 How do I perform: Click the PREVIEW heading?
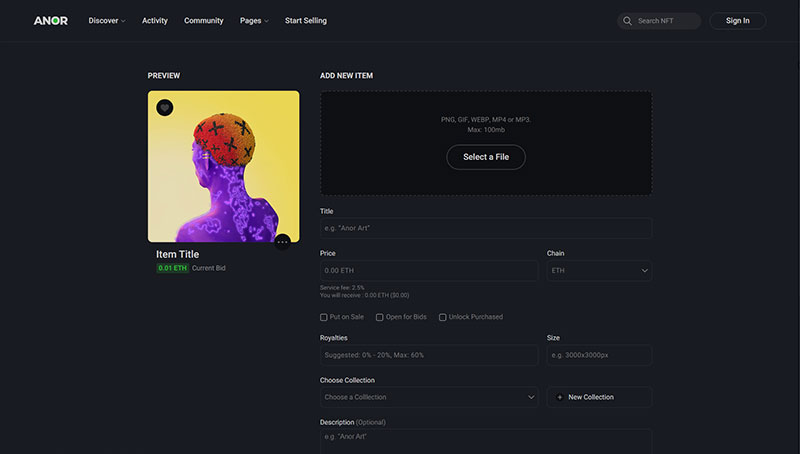(164, 75)
